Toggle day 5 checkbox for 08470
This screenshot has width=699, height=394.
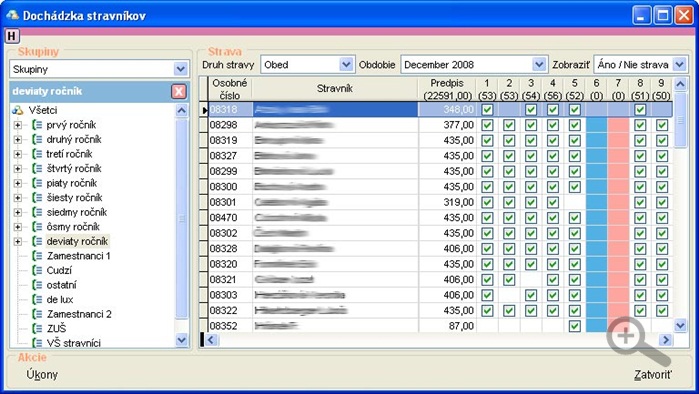click(x=575, y=218)
